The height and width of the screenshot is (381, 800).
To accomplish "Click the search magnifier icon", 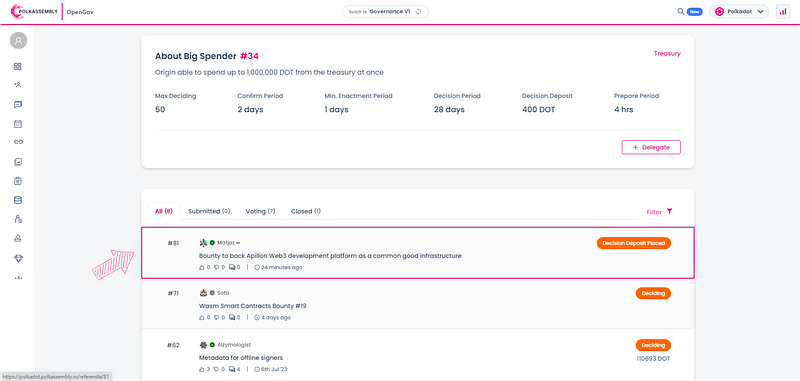I will 681,11.
